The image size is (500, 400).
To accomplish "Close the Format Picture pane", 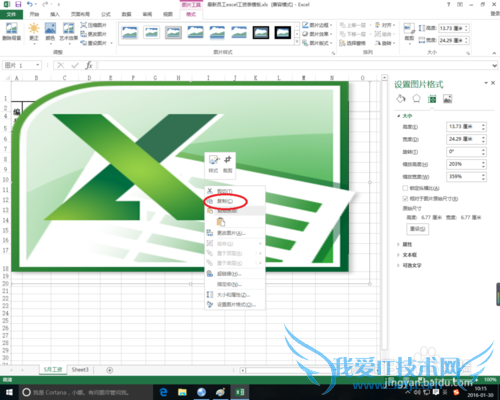I will 493,83.
